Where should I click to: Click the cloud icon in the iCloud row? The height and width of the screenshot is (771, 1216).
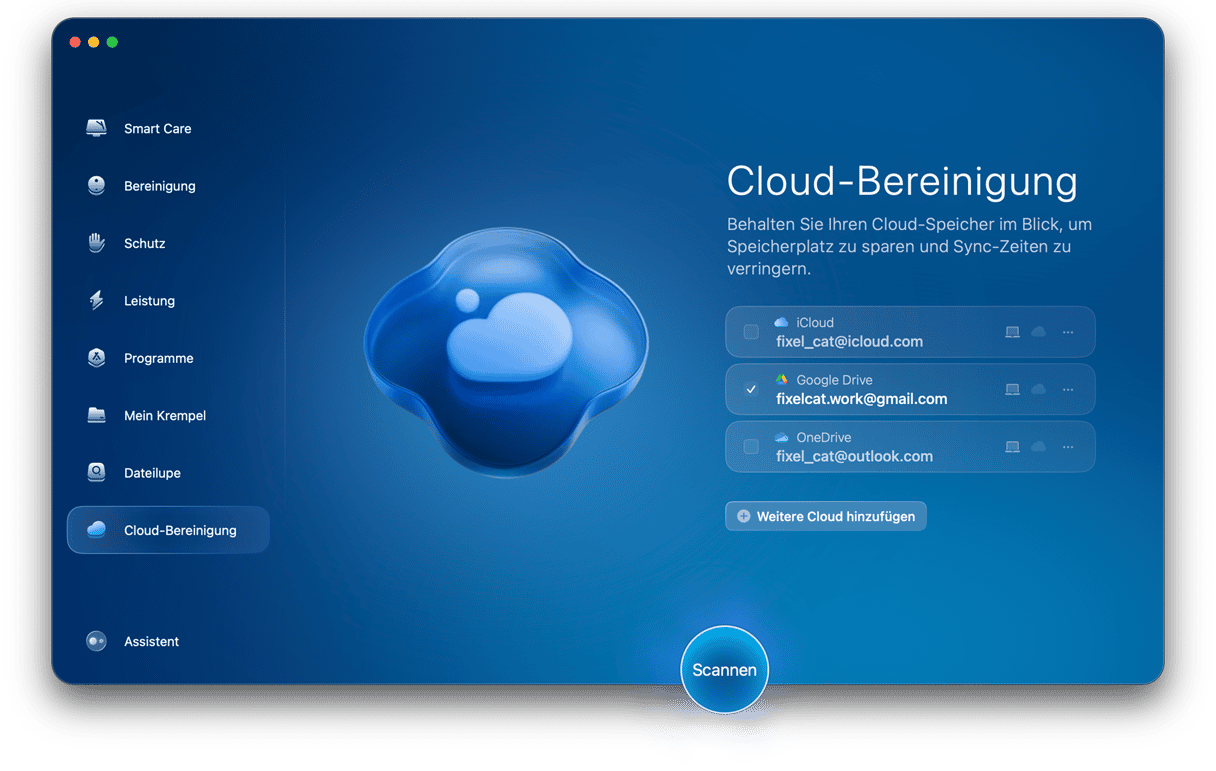(1038, 332)
